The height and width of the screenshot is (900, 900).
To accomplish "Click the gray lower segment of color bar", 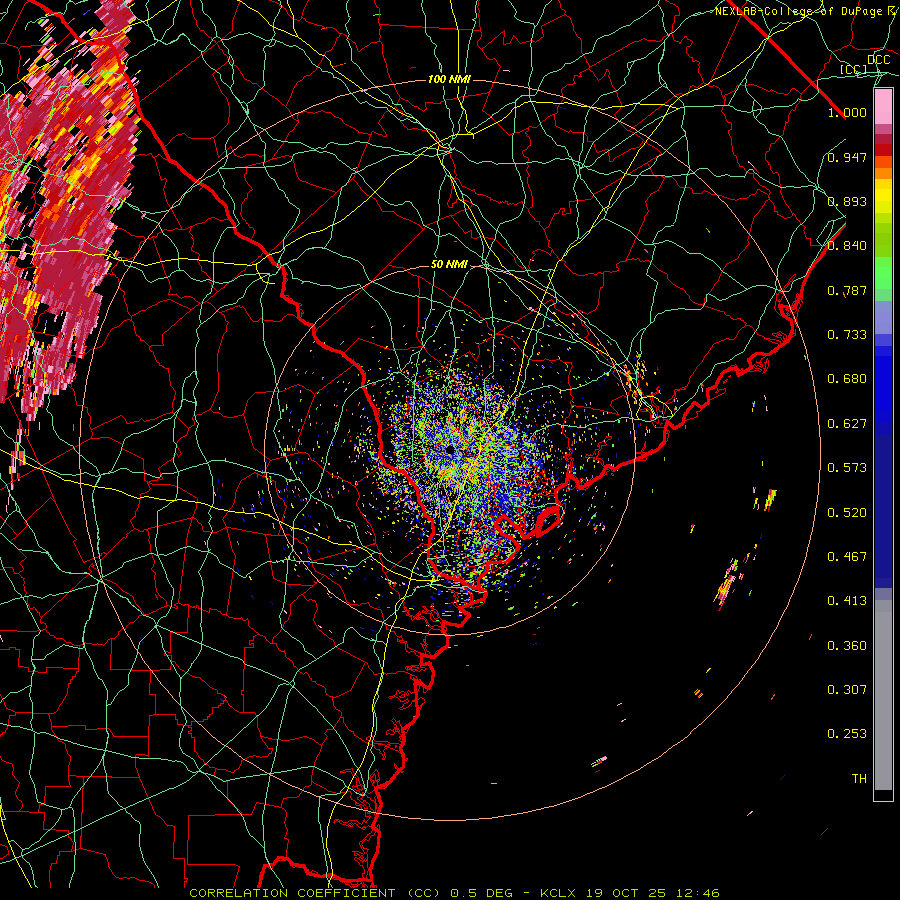I will pyautogui.click(x=883, y=695).
